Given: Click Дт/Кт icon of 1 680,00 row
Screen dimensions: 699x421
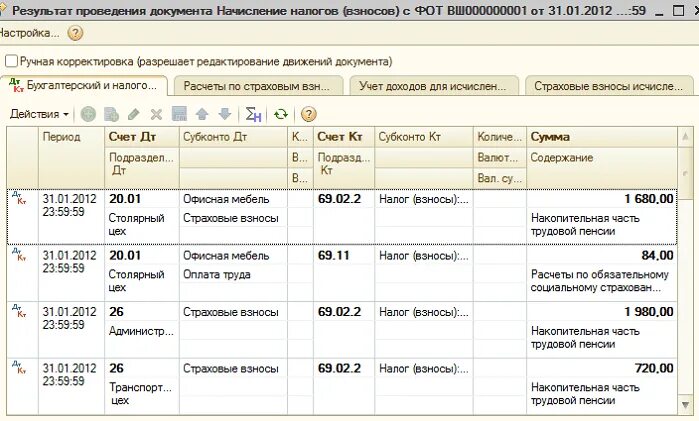Looking at the screenshot, I should (19, 198).
